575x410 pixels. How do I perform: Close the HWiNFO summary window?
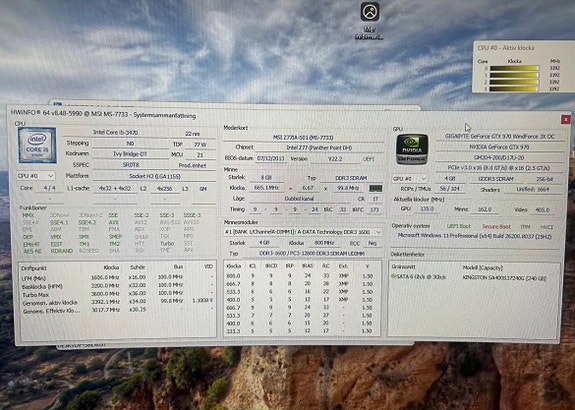click(565, 119)
